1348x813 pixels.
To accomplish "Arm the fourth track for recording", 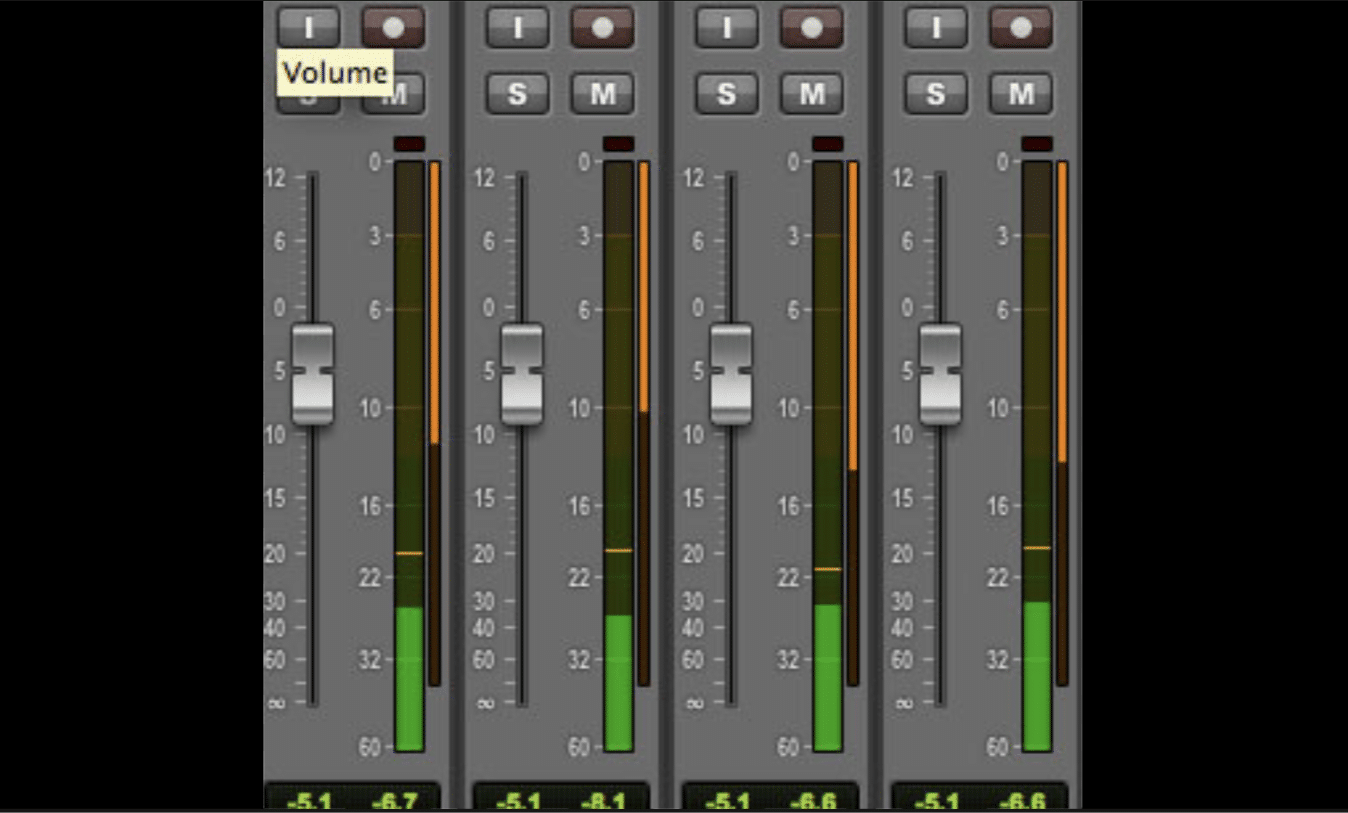I will 1019,27.
